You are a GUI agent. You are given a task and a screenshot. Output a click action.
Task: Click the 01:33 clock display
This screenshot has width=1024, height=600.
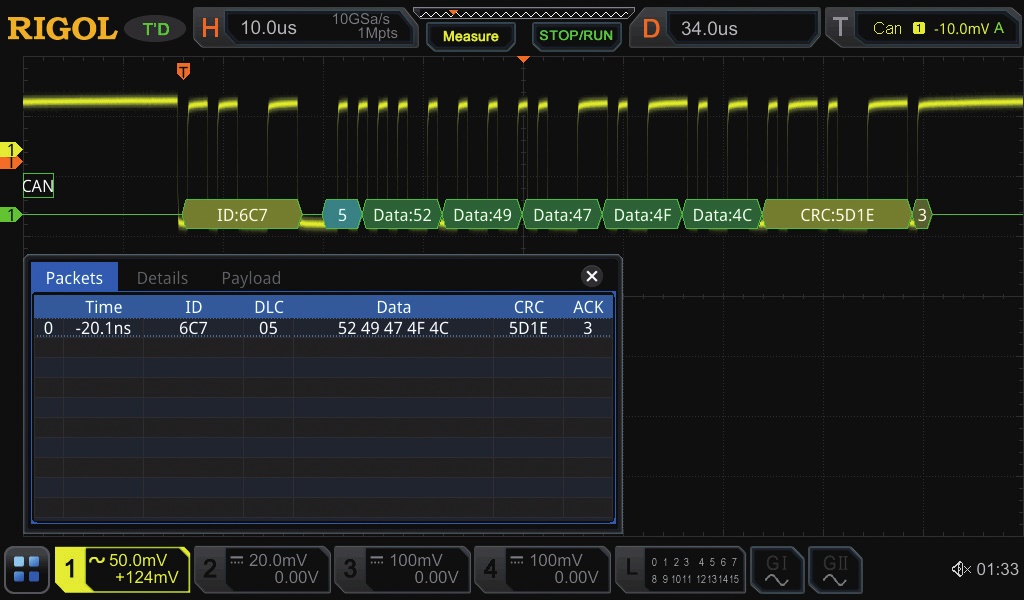tap(997, 569)
